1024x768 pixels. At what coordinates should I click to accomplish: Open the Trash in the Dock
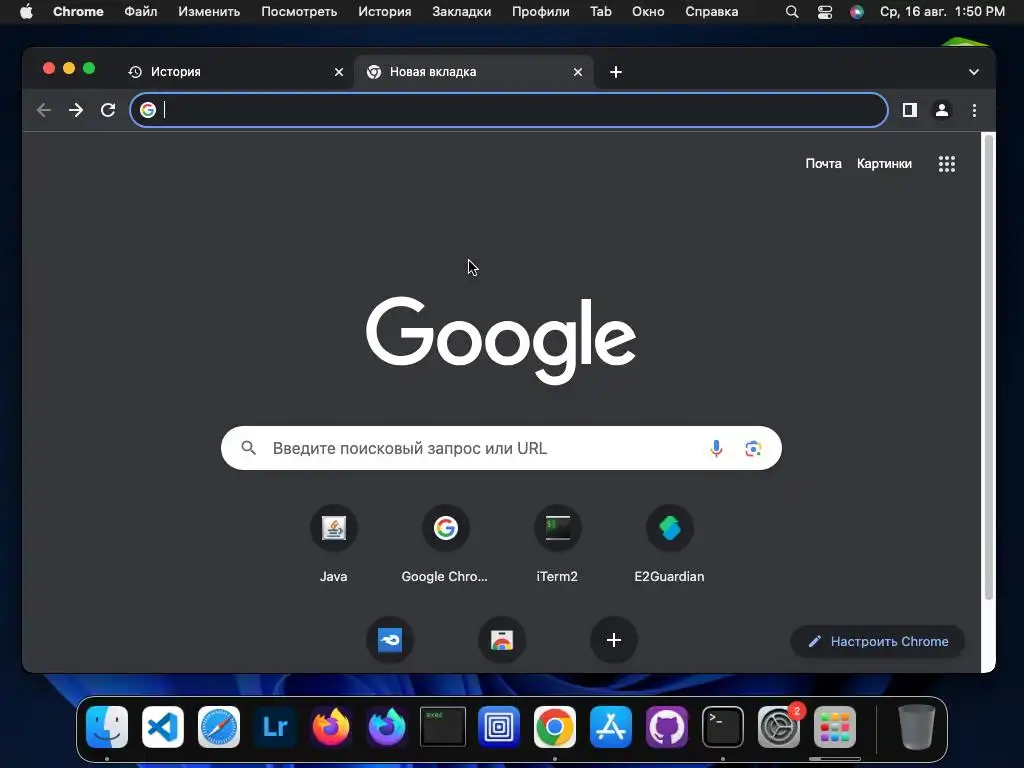coord(917,726)
